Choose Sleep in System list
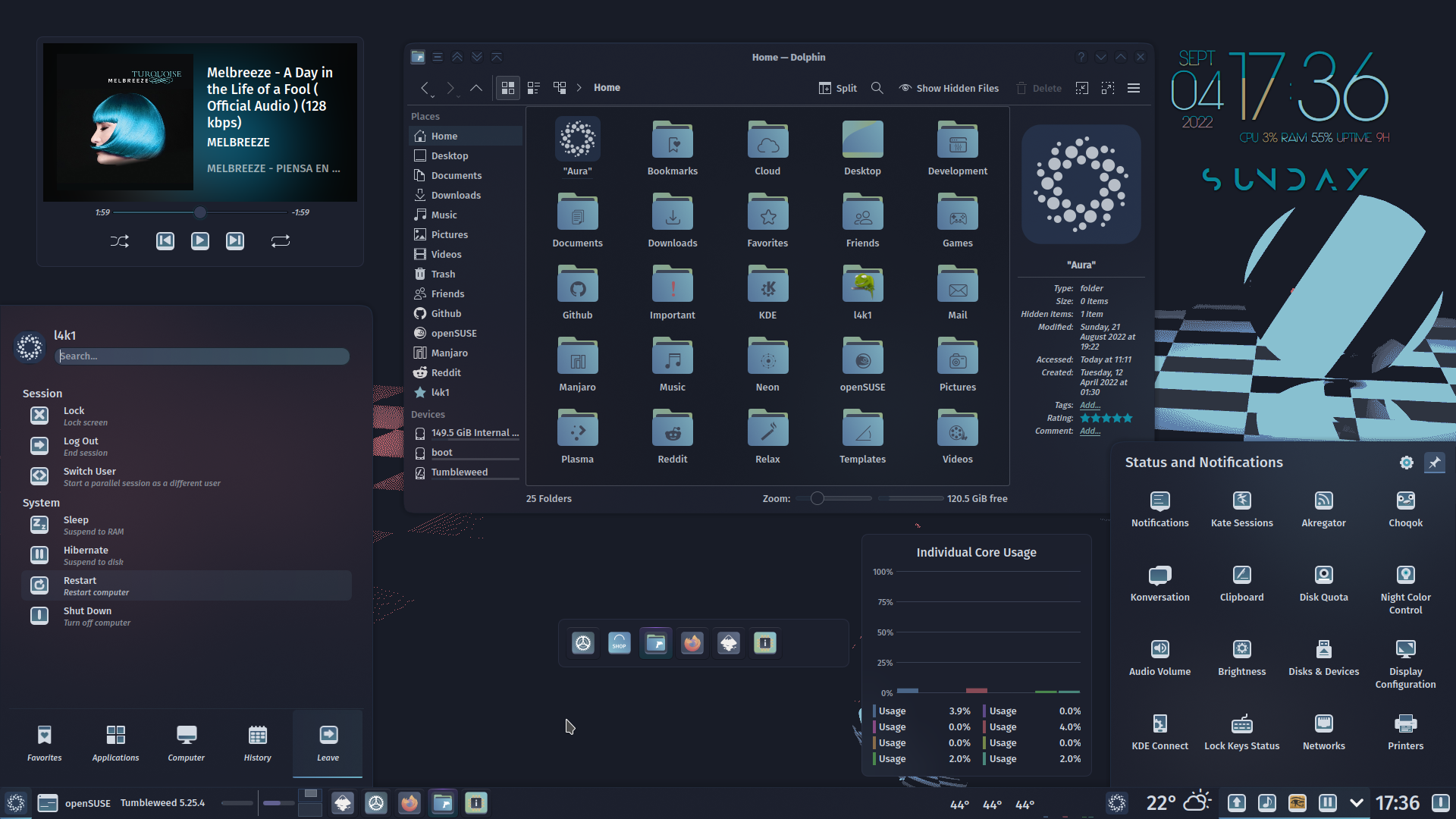 (187, 525)
